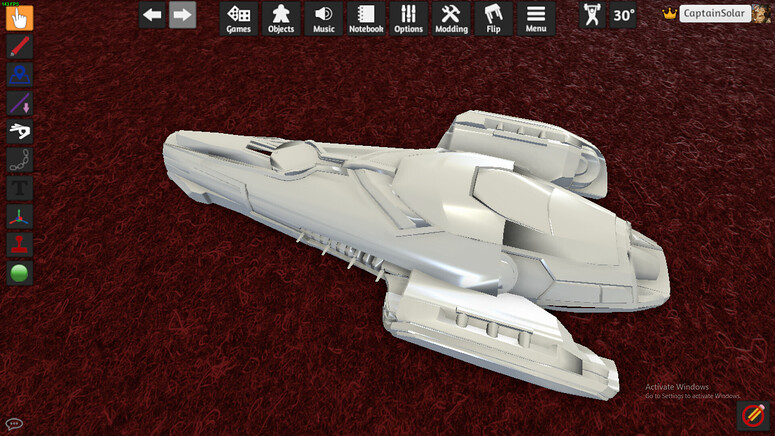Image resolution: width=775 pixels, height=436 pixels.
Task: Select the red Draw pencil tool
Action: [x=19, y=46]
